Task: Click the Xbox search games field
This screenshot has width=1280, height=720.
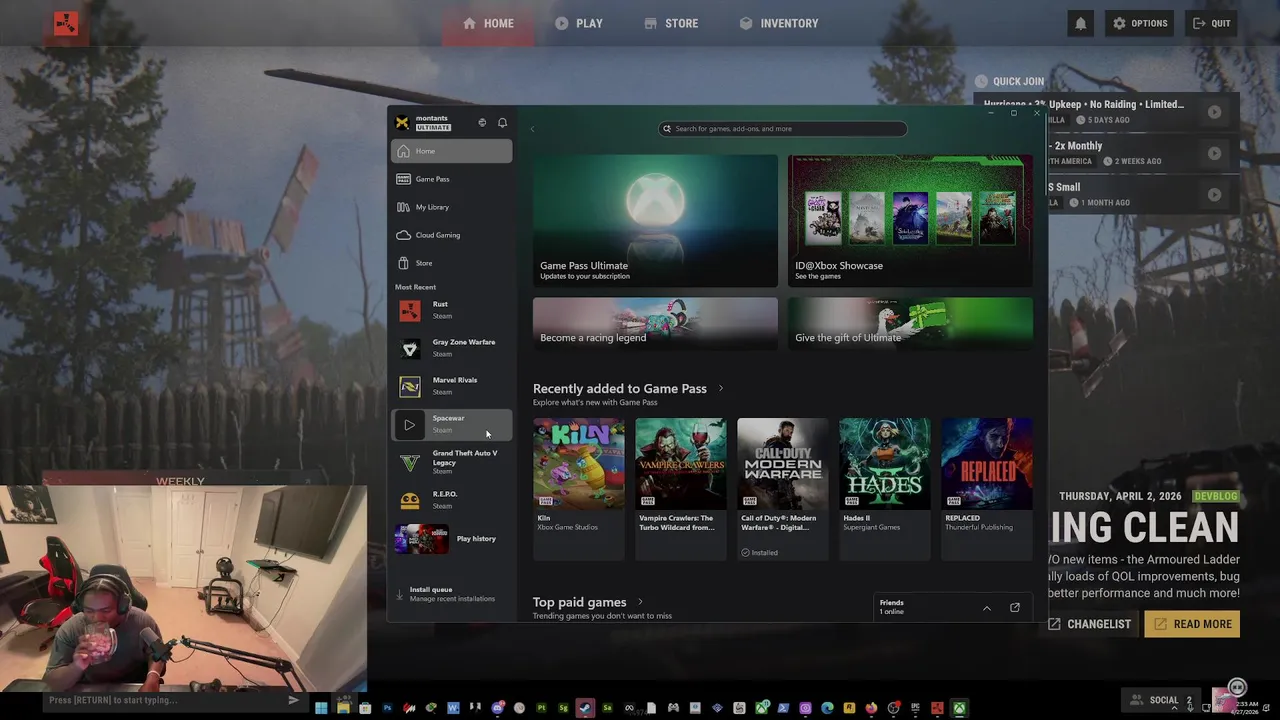Action: coord(783,128)
